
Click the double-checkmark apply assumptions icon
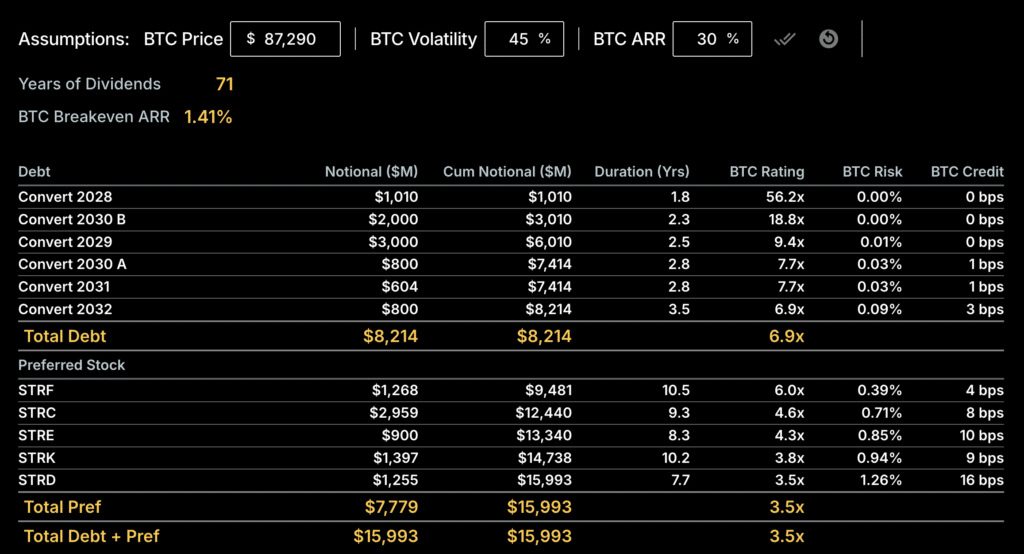click(784, 39)
